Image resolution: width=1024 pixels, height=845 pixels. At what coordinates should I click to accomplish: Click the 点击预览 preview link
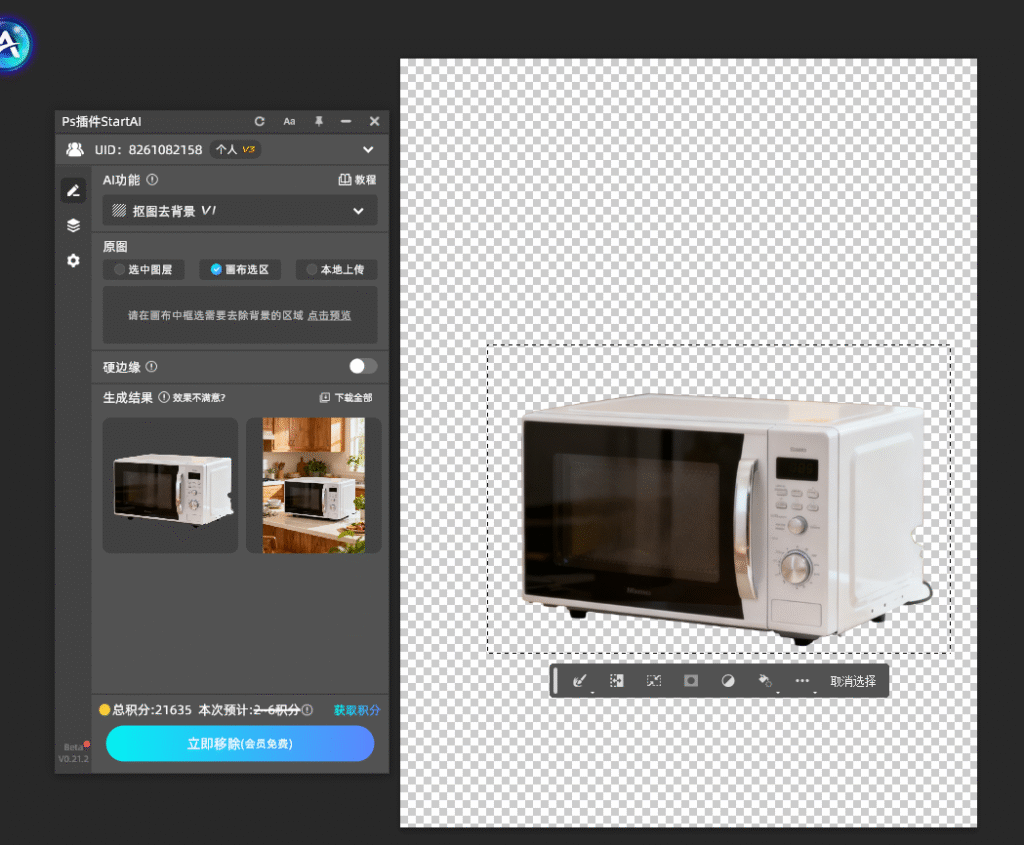coord(329,315)
